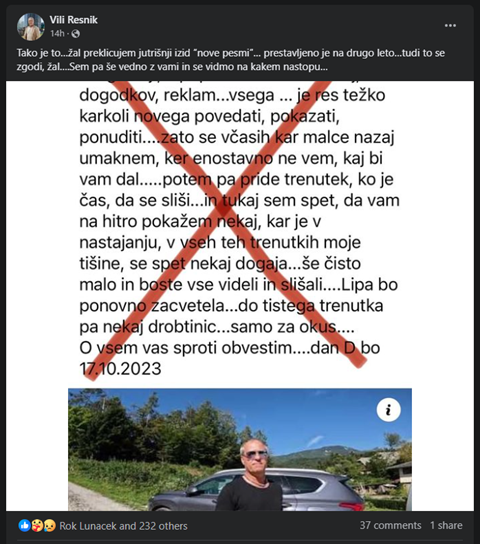
Task: Click the public globe privacy icon
Action: click(x=76, y=34)
